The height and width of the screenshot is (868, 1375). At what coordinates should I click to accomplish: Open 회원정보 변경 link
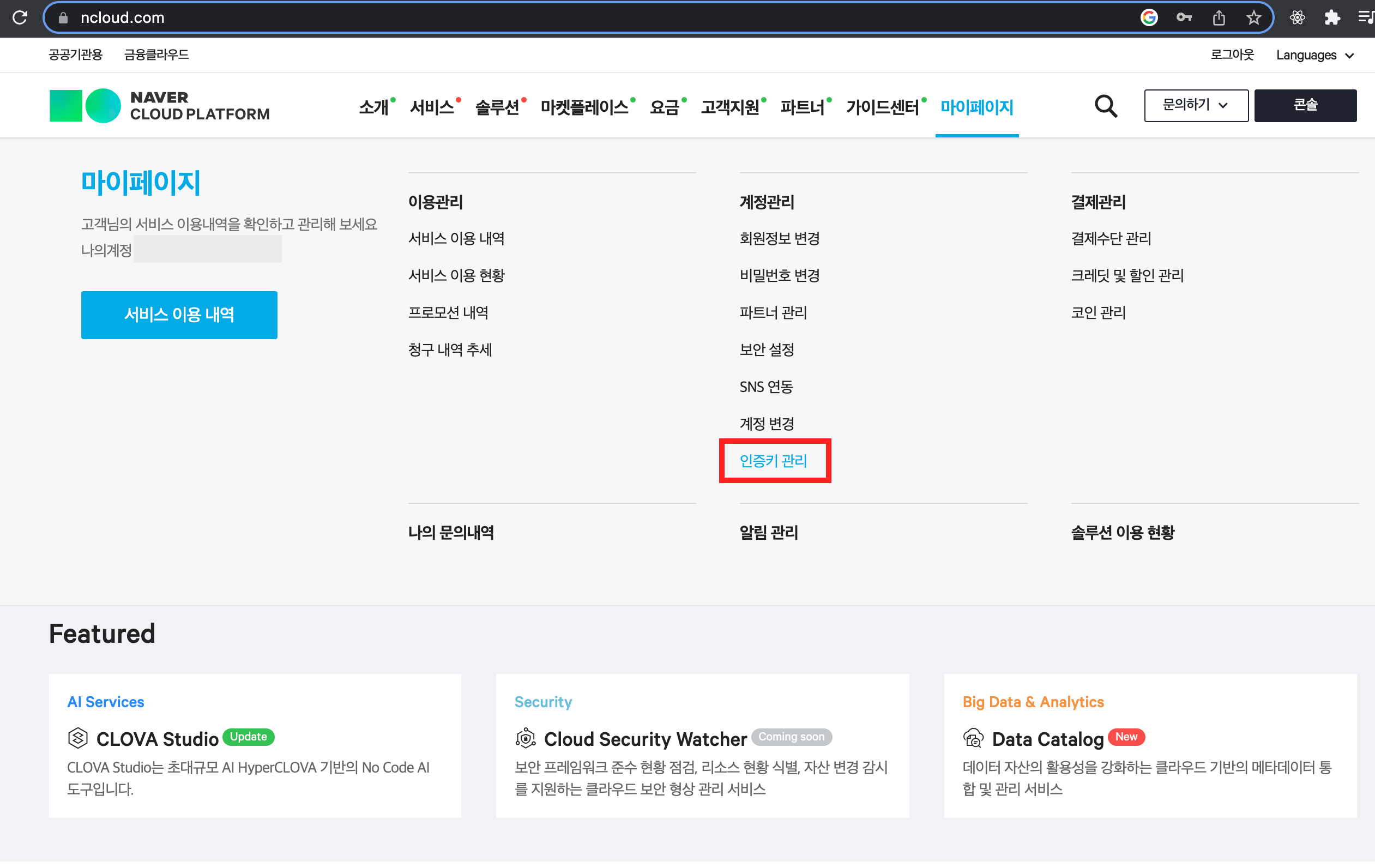[x=780, y=238]
